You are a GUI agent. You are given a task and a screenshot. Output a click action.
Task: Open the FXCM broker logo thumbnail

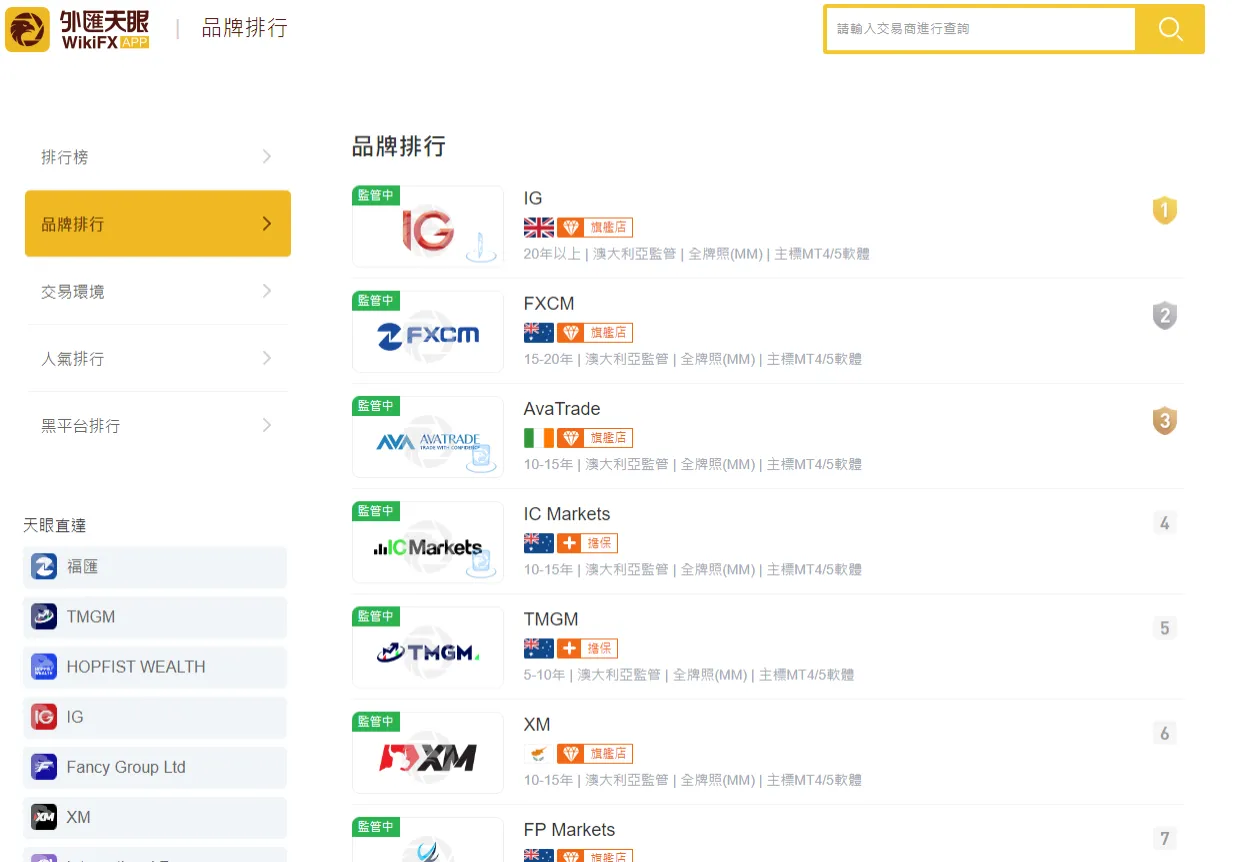click(x=428, y=332)
